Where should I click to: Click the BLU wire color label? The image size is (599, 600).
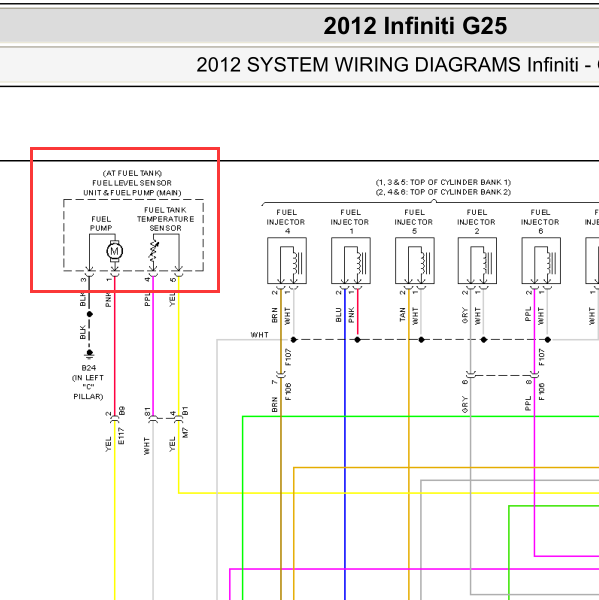point(338,315)
